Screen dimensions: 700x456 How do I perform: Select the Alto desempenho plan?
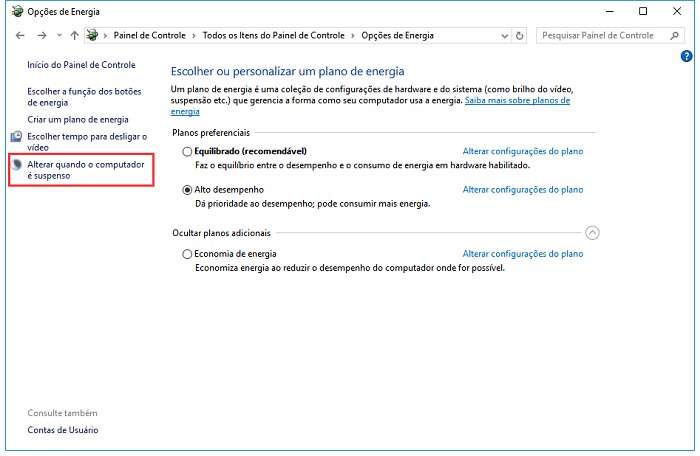coord(187,190)
